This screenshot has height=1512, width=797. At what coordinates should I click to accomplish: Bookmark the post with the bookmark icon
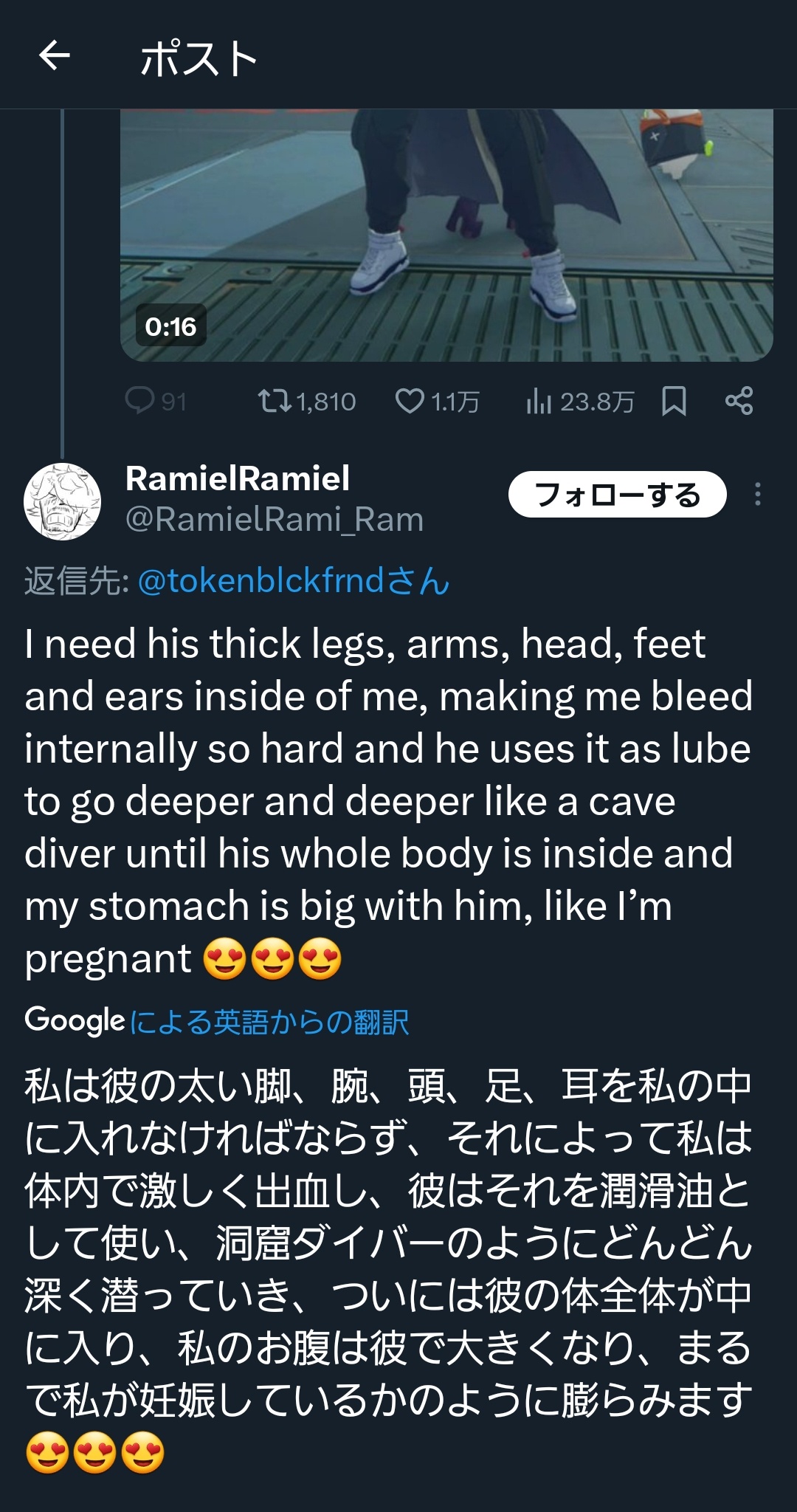coord(674,401)
